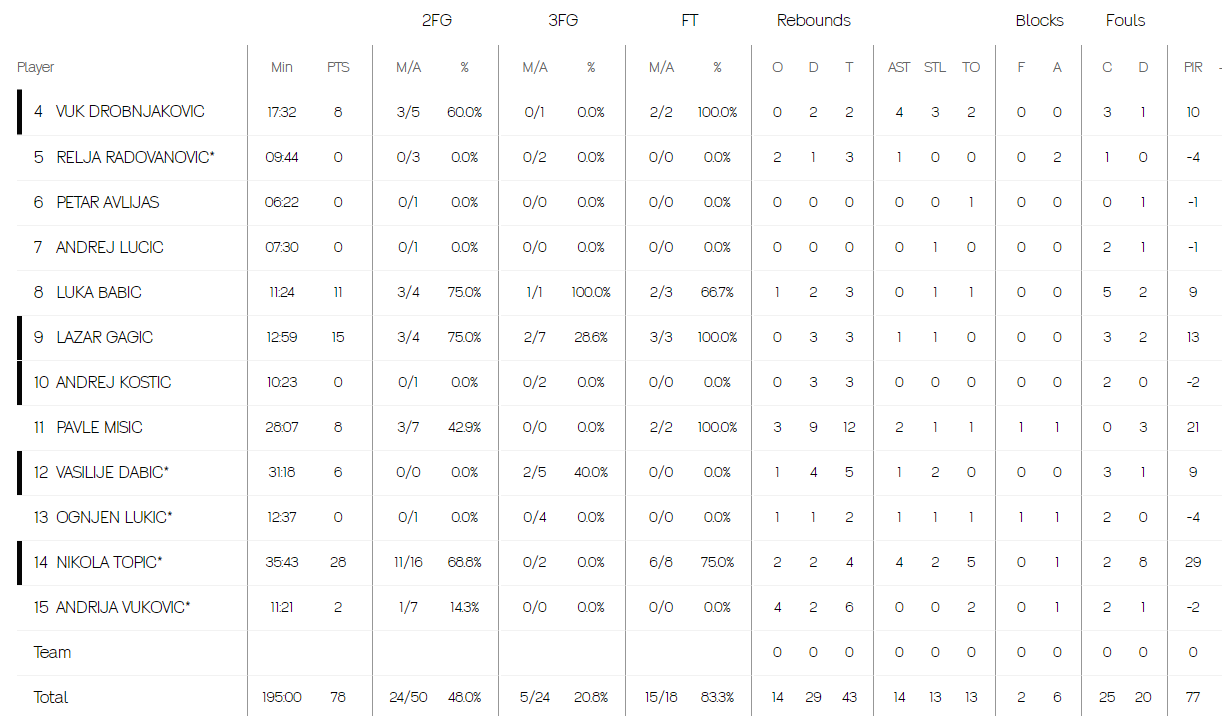Select the LAZAR GAGIC row name
The height and width of the screenshot is (716, 1222).
pos(104,337)
